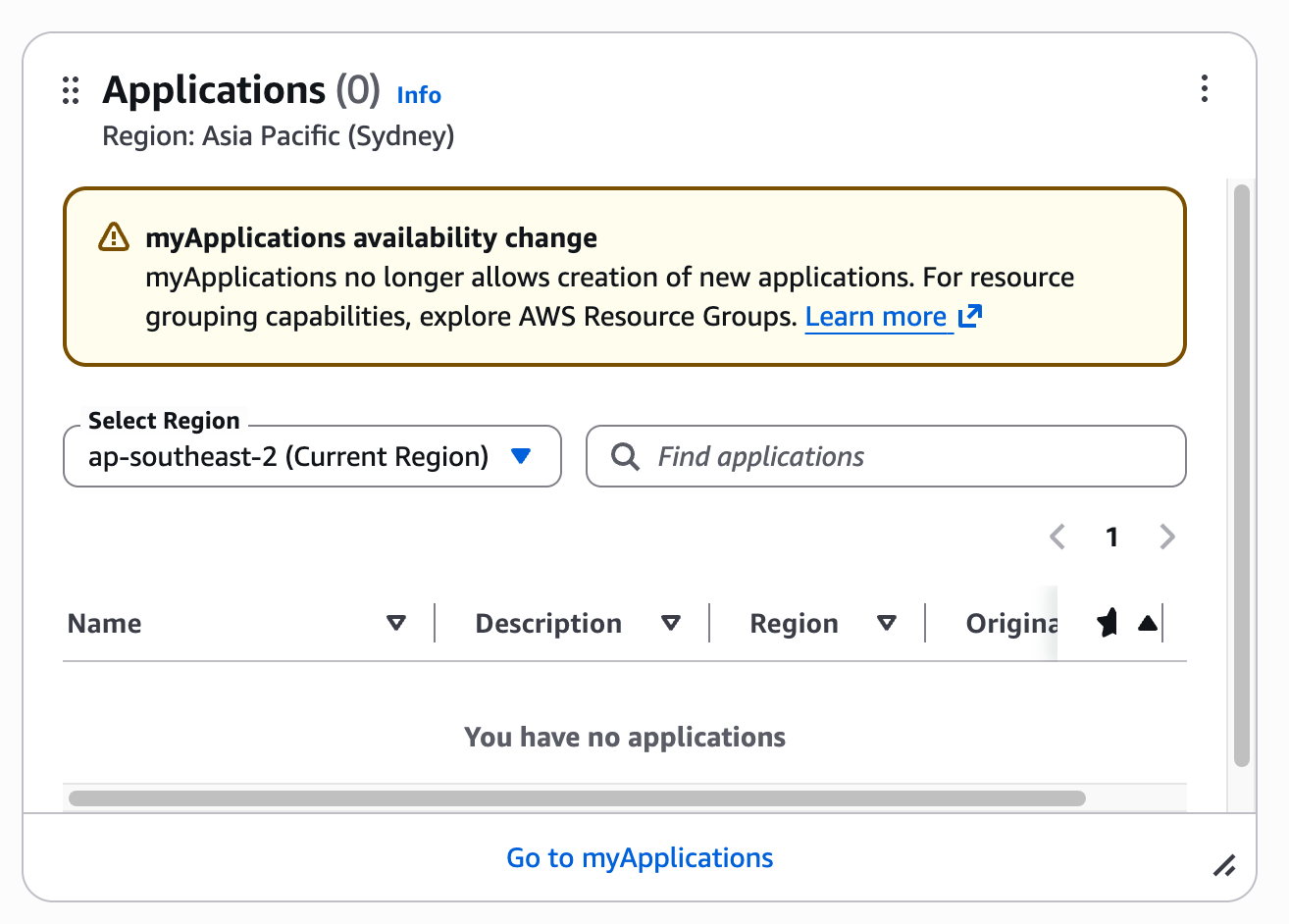
Task: Click the truncated Origina column header
Action: tap(1011, 624)
